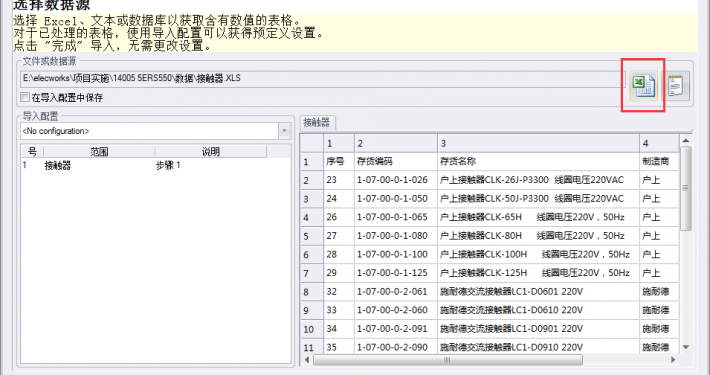Click sequence number cell 29
This screenshot has width=710, height=375.
coord(339,273)
